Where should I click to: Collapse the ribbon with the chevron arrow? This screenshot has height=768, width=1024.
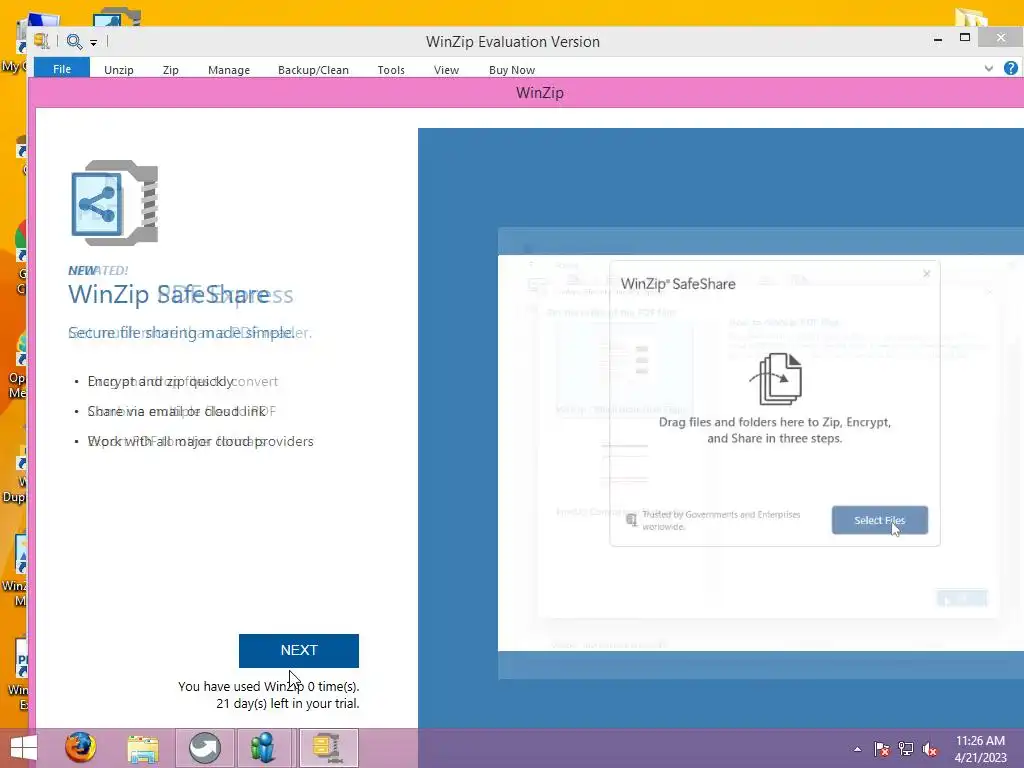pyautogui.click(x=989, y=68)
